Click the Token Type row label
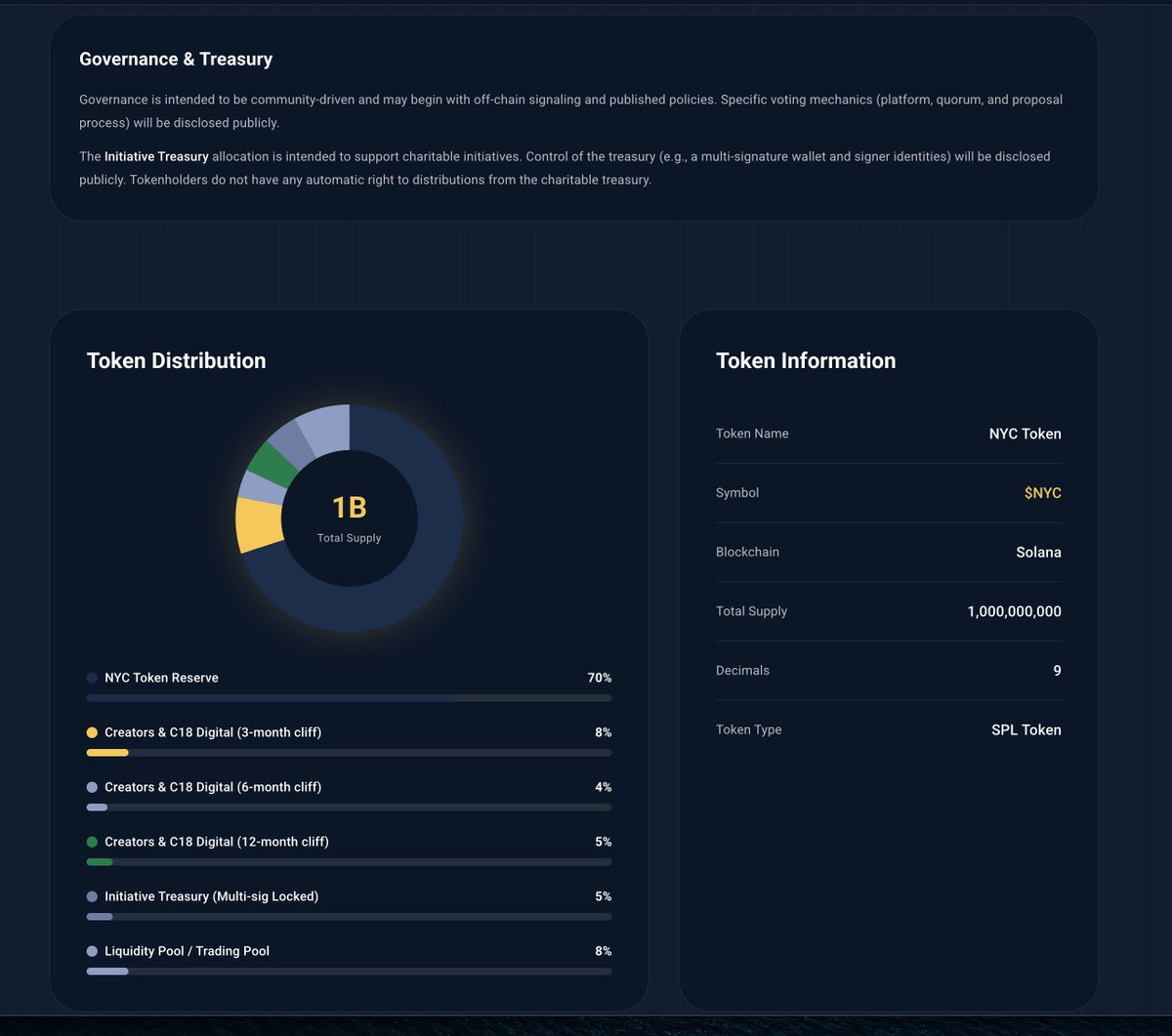The width and height of the screenshot is (1172, 1036). [x=748, y=729]
